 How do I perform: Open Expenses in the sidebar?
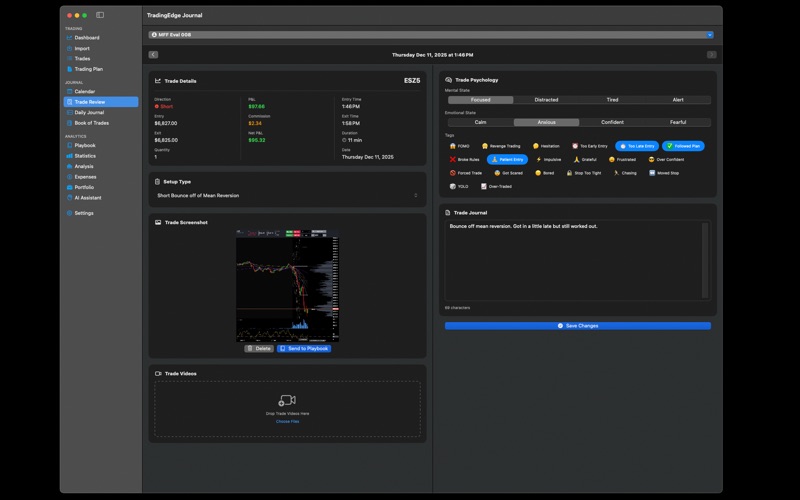pyautogui.click(x=101, y=177)
